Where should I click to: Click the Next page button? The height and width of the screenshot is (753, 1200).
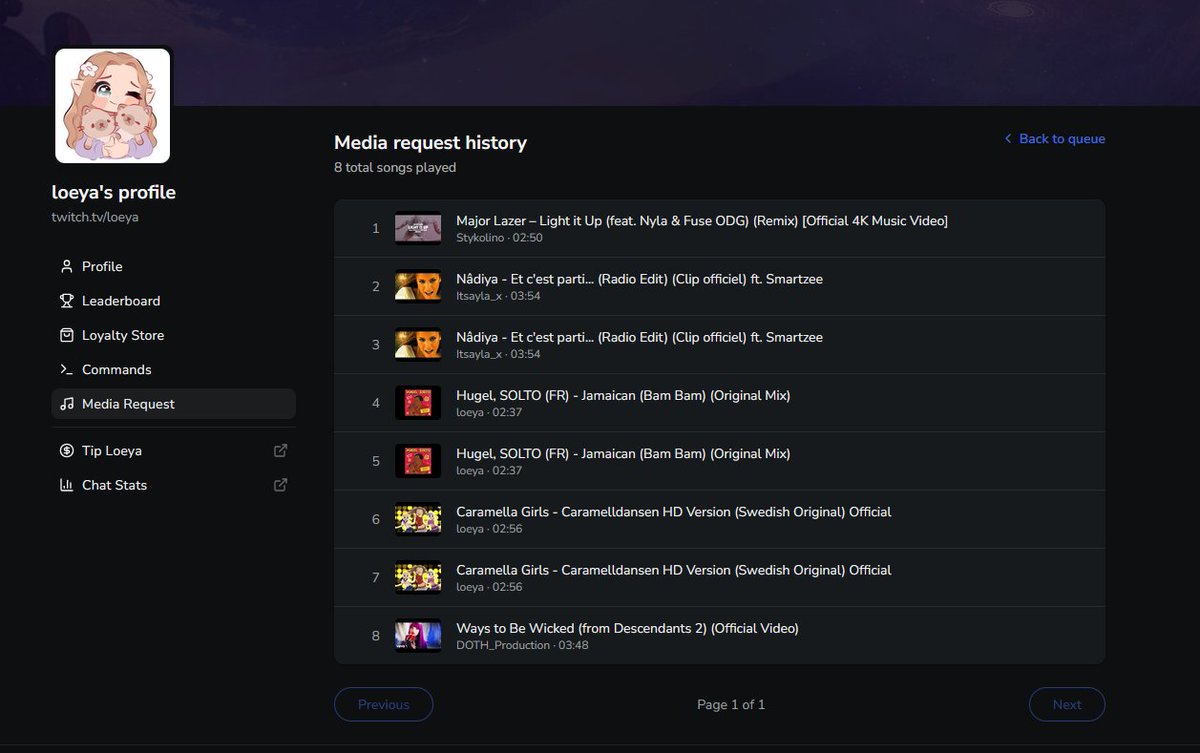[1067, 704]
